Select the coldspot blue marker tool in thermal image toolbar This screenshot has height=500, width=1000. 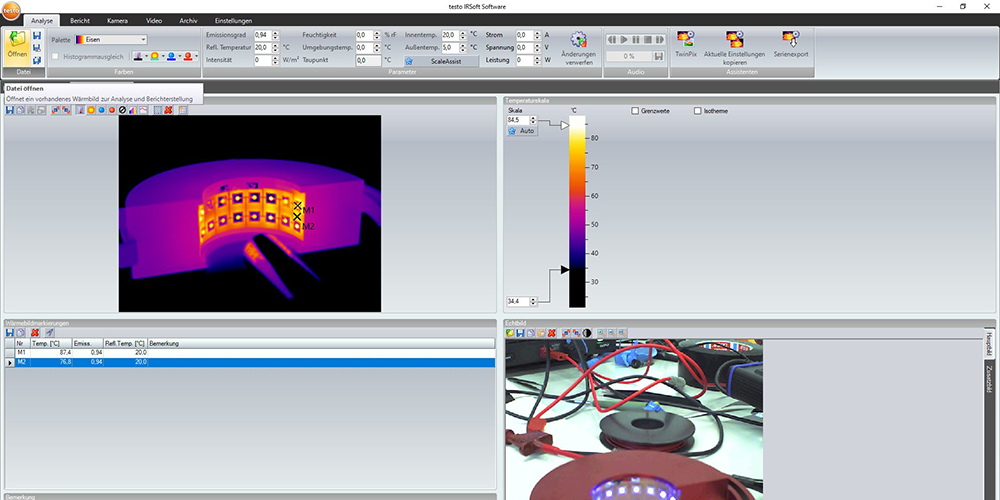pos(101,110)
